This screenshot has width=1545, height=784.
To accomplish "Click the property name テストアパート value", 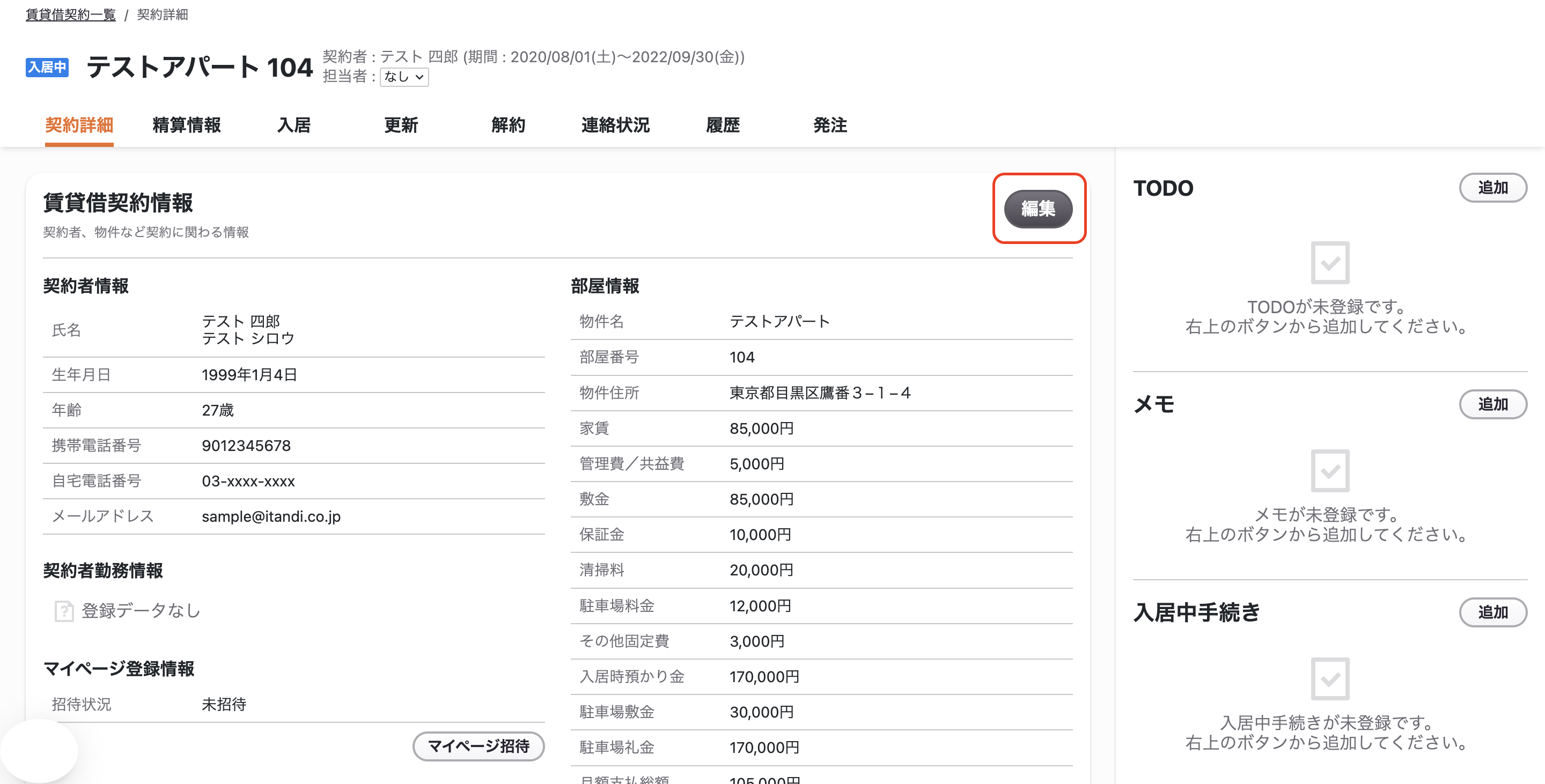I will coord(779,322).
